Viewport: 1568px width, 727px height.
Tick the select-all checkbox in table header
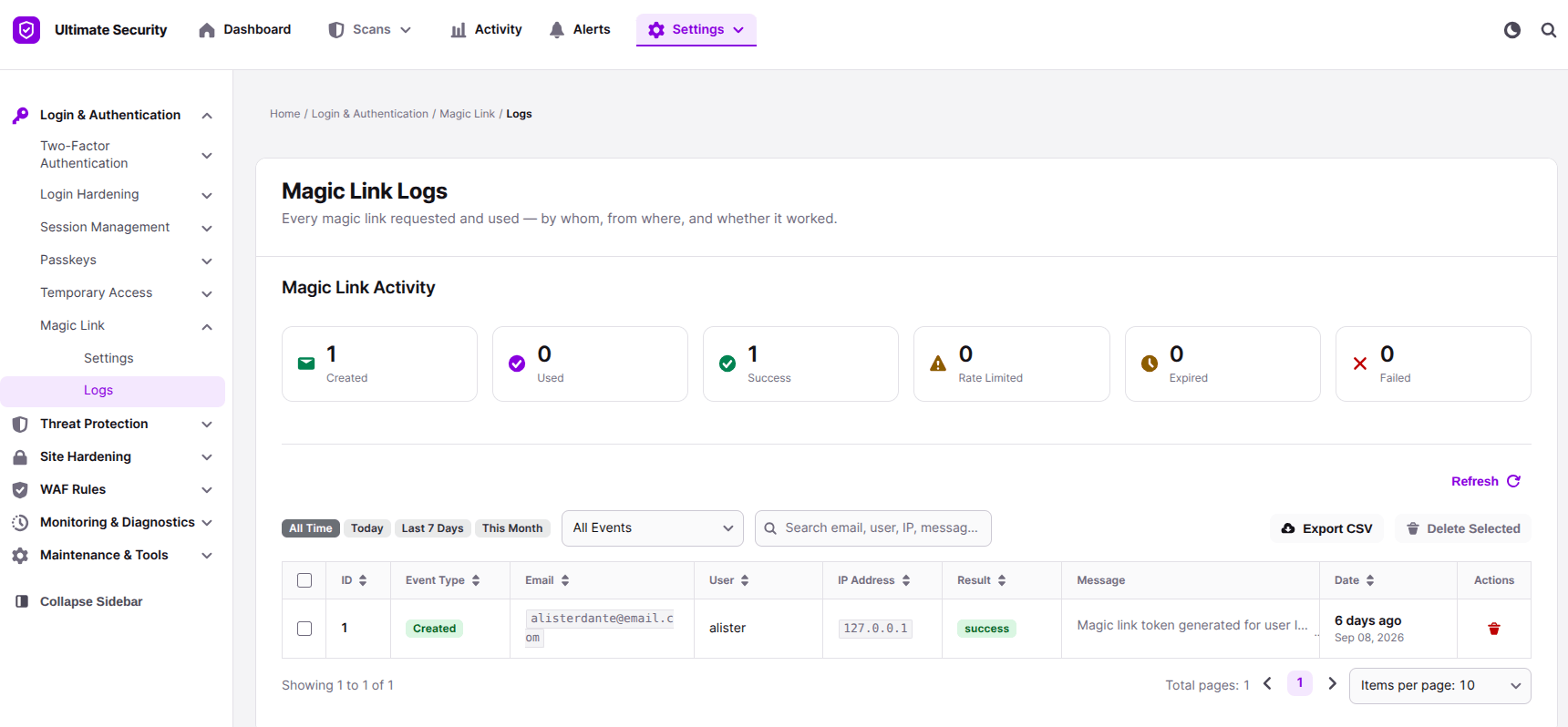[x=304, y=580]
